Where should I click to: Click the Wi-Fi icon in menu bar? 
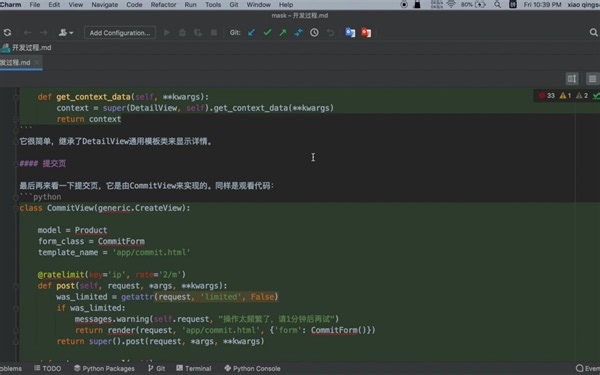(452, 5)
